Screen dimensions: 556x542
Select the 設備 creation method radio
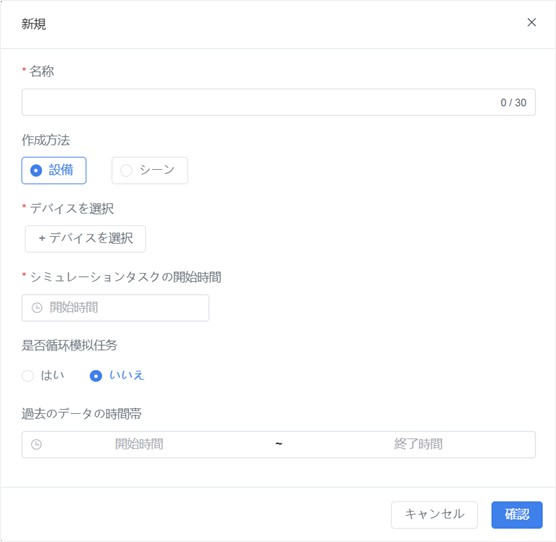(x=54, y=171)
